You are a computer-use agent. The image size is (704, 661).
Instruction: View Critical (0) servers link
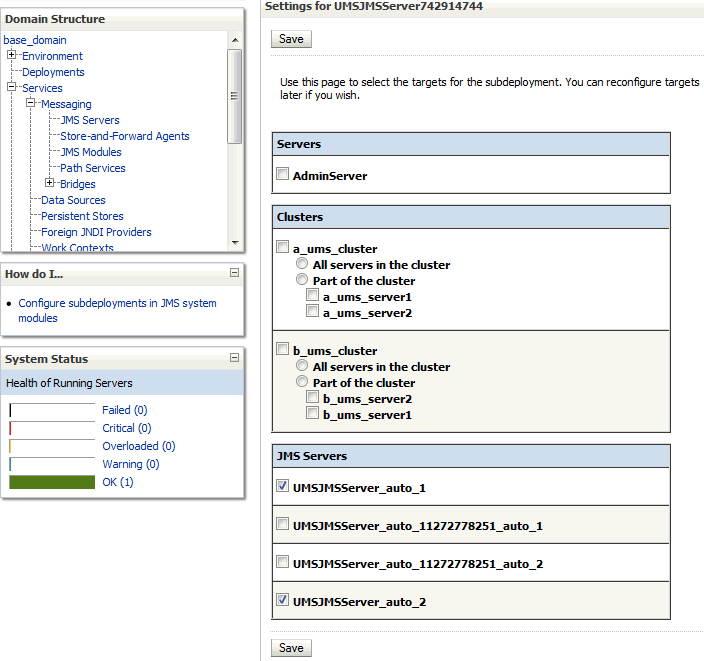[127, 428]
